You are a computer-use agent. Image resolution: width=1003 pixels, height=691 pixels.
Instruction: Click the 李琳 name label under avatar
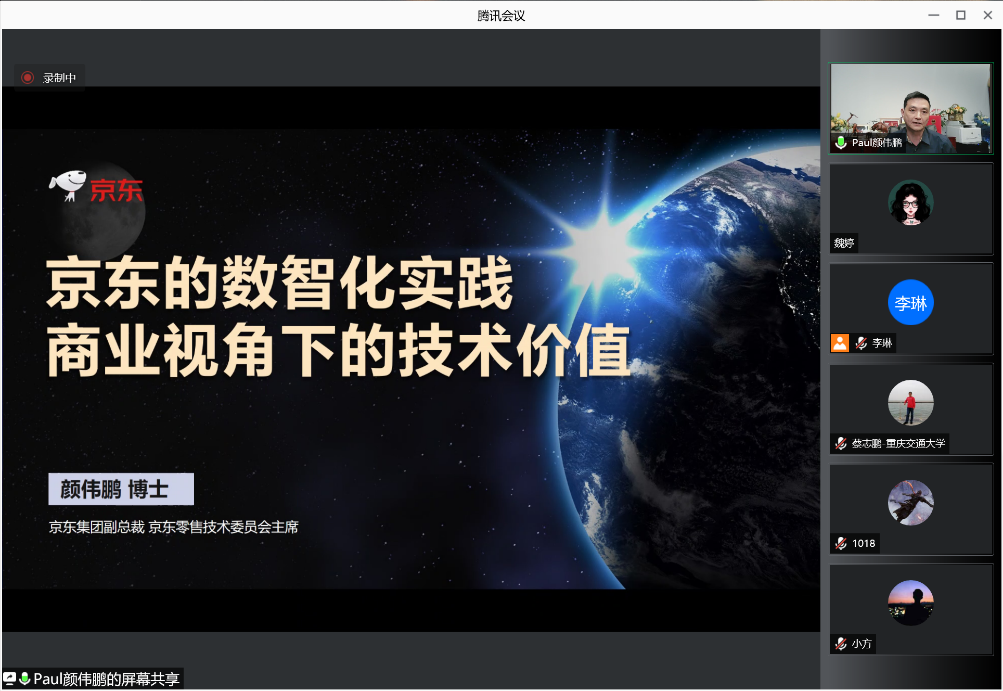pos(882,343)
